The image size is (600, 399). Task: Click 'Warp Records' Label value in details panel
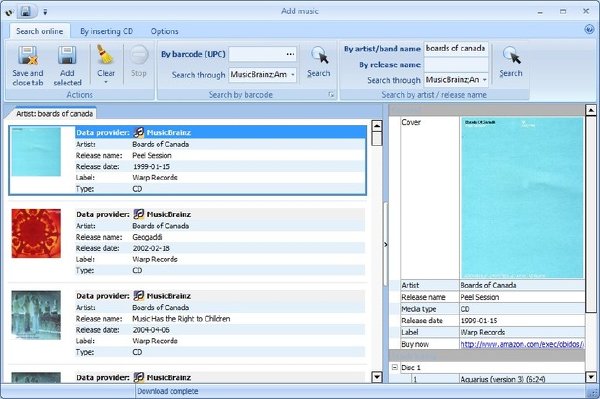pos(483,332)
